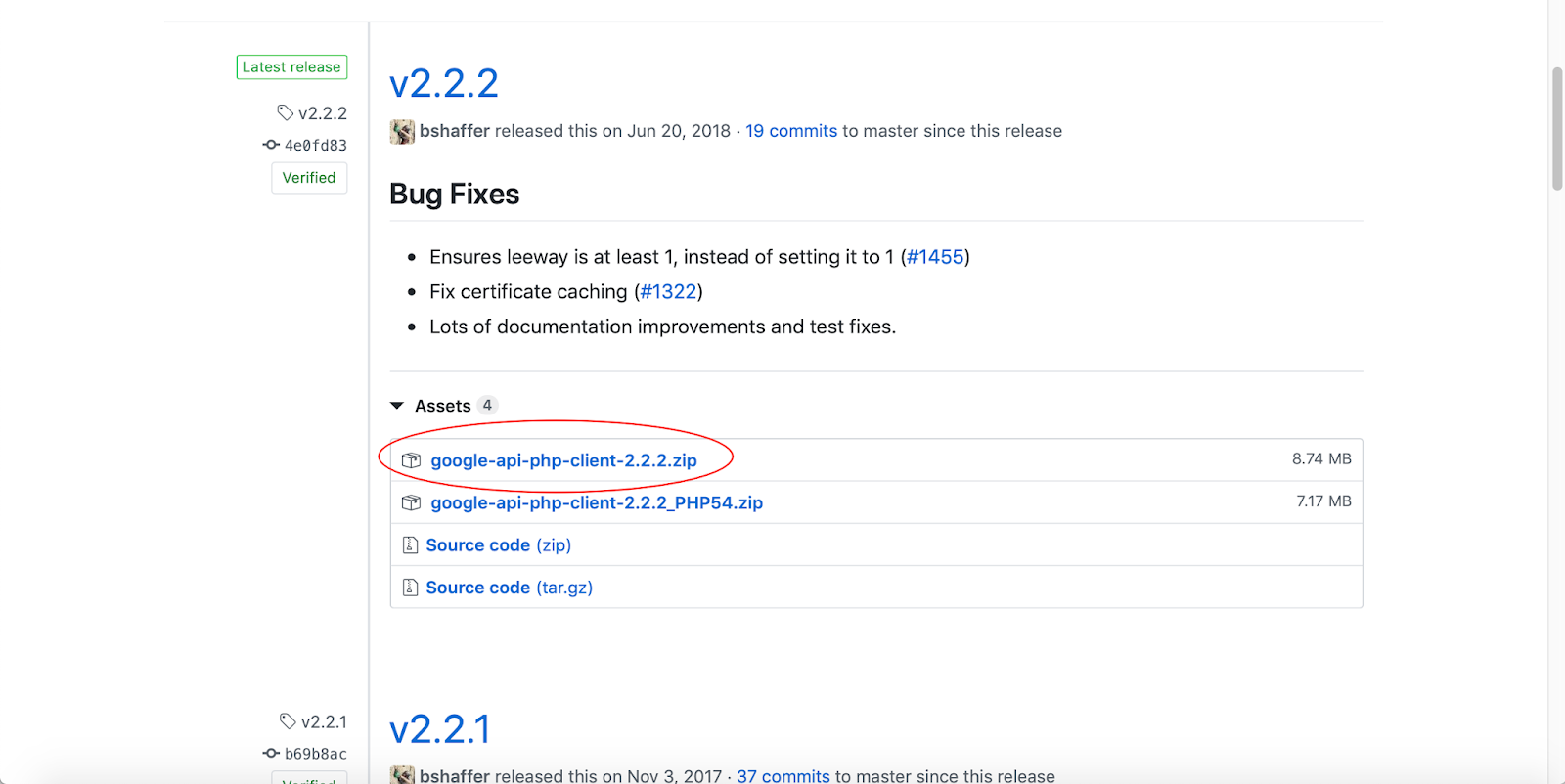Collapse the Assets section triangle
The height and width of the screenshot is (784, 1565).
(397, 406)
